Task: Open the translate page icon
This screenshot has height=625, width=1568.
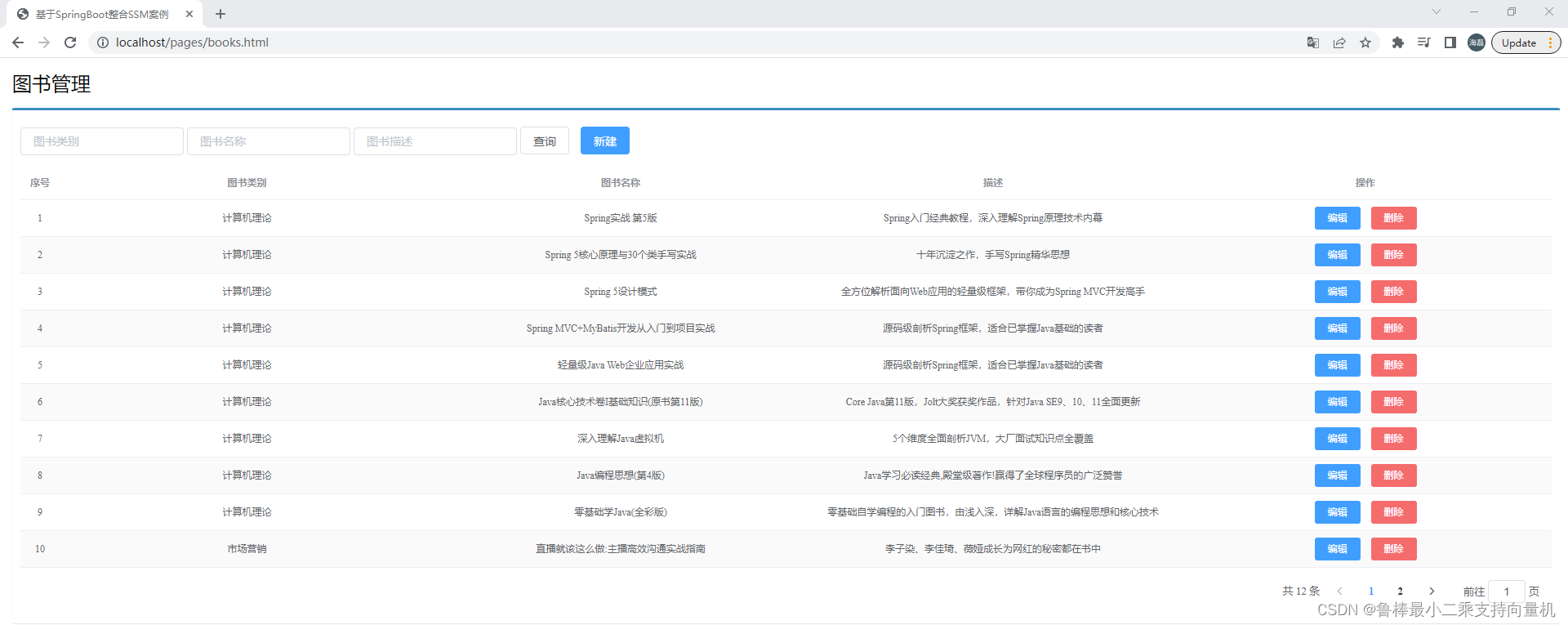Action: tap(1313, 42)
